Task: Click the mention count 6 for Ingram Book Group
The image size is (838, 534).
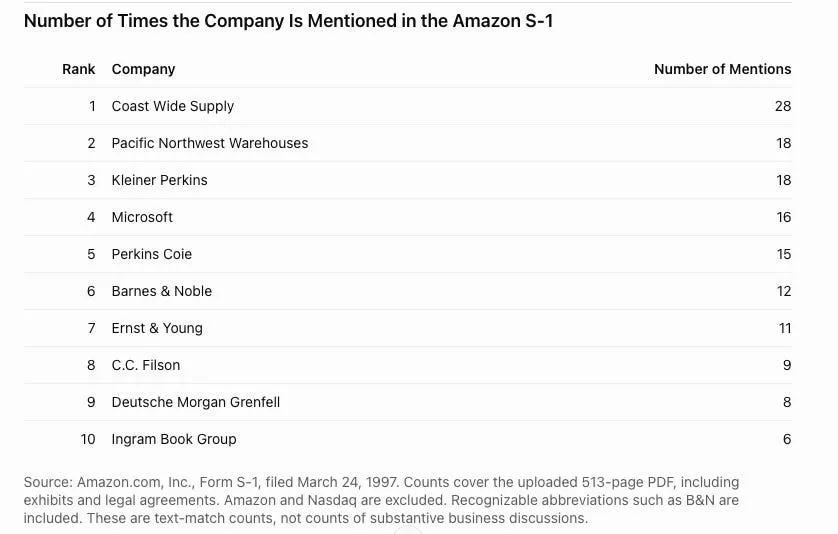Action: 787,439
